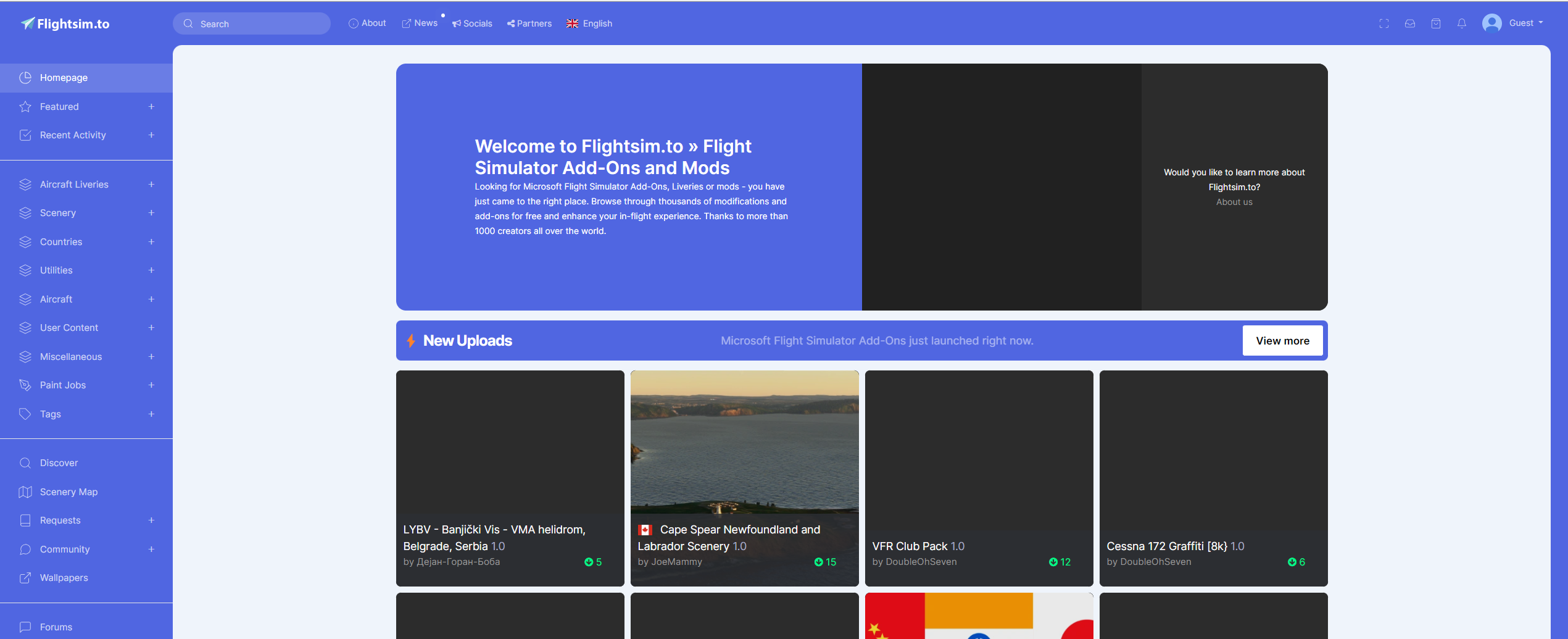
Task: Expand the Scenery submenu plus
Action: 151,213
